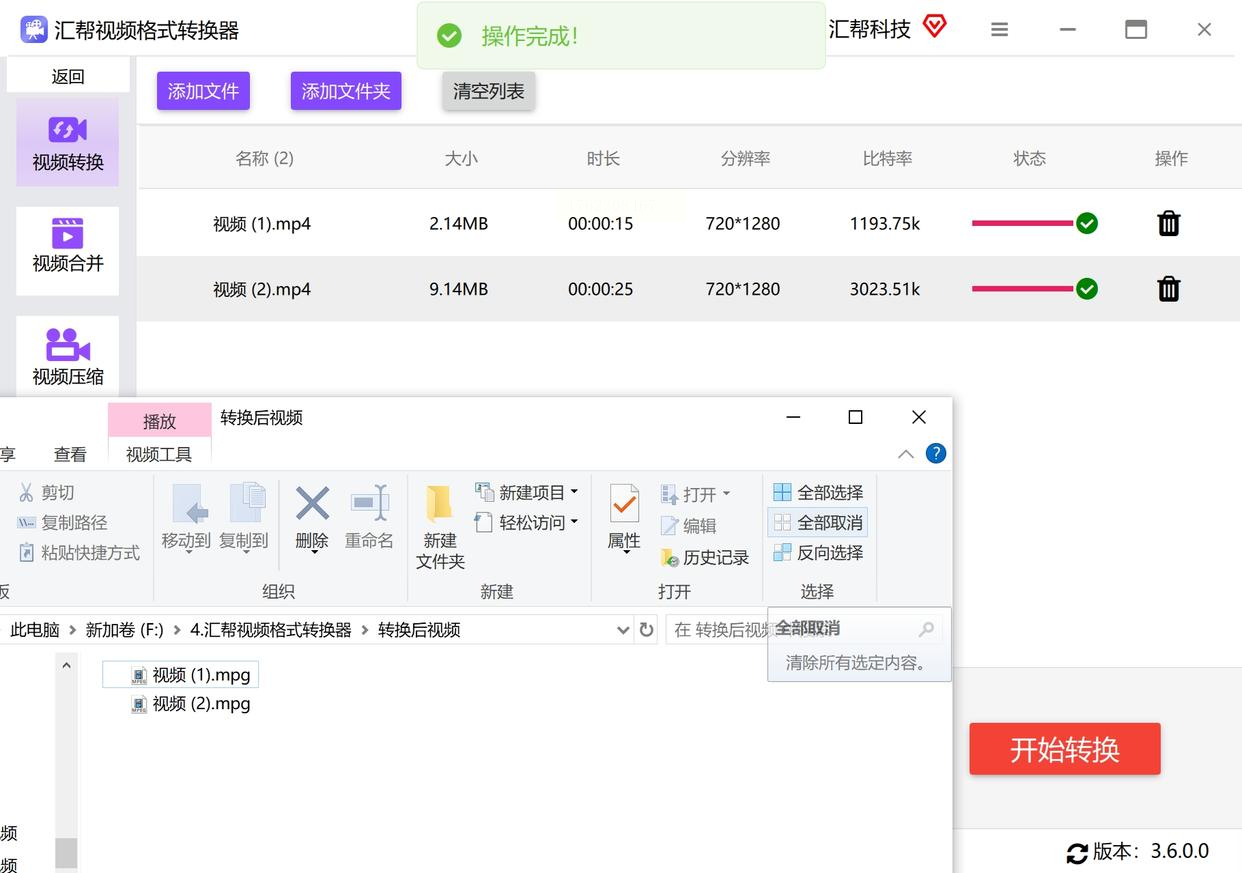Viewport: 1242px width, 873px height.
Task: Click the 开始转换 button
Action: point(1064,749)
